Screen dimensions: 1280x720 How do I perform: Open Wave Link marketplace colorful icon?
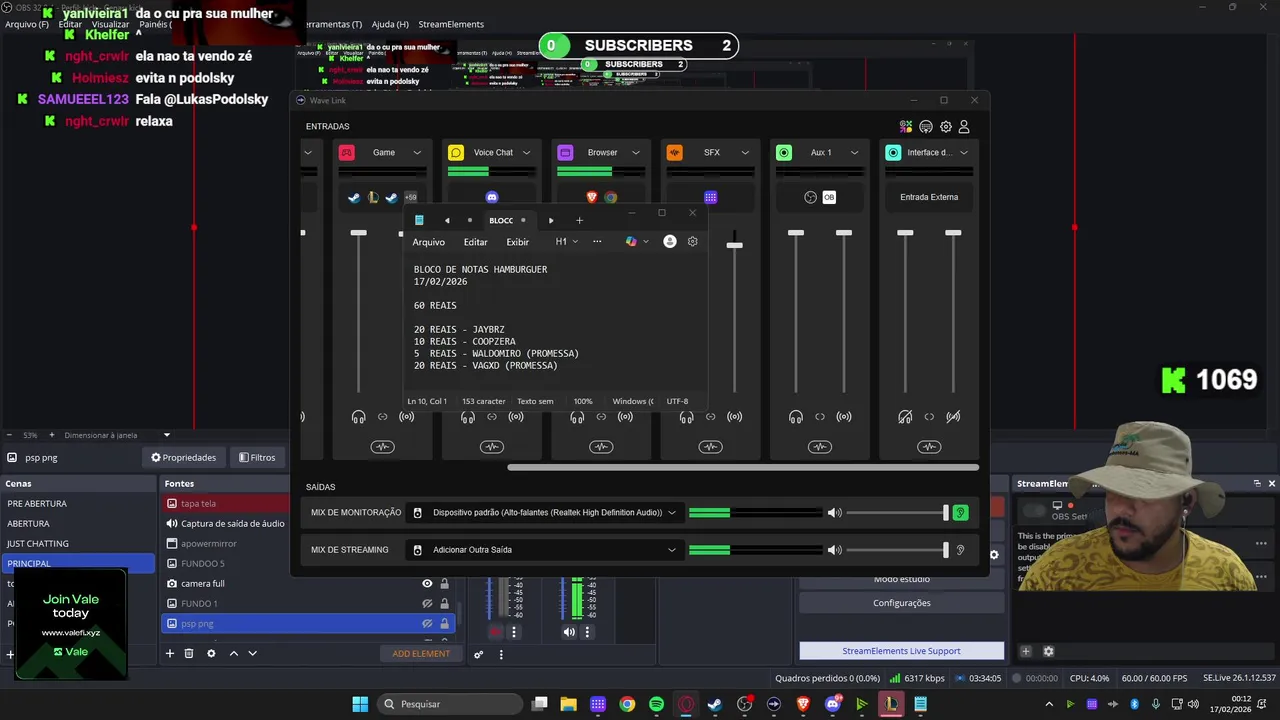(x=906, y=127)
